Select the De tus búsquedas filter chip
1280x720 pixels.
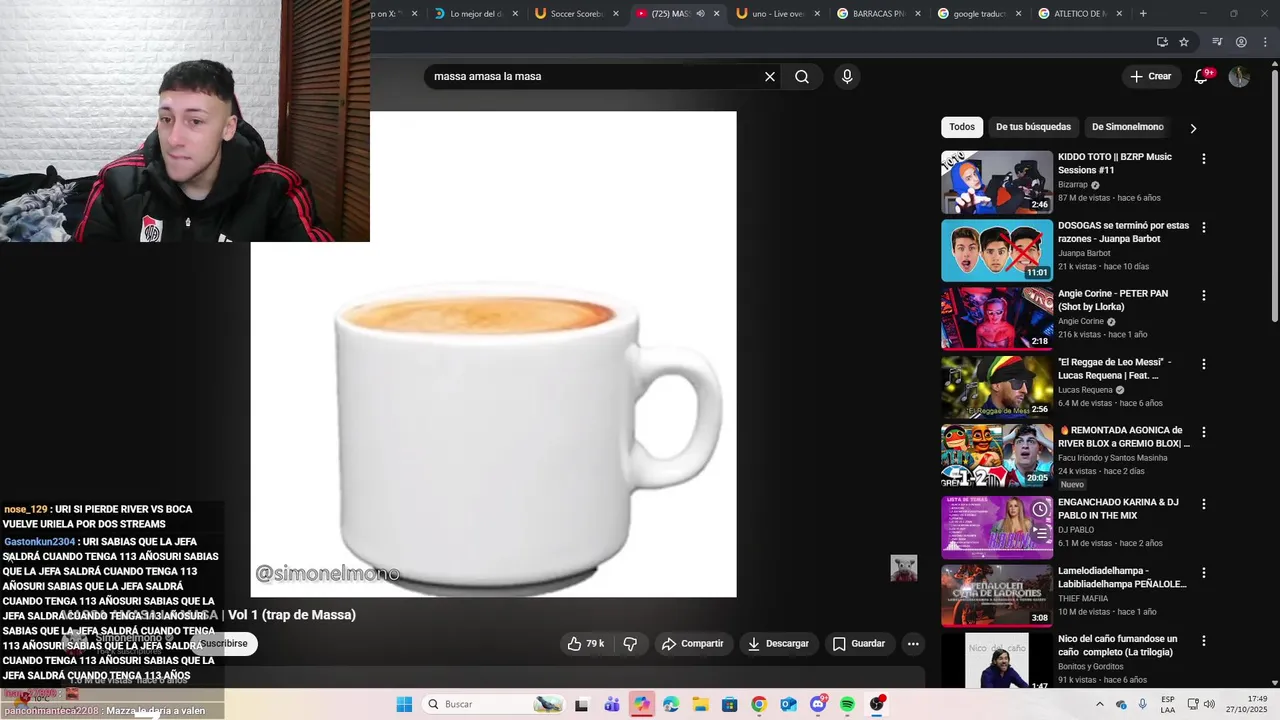[x=1033, y=127]
